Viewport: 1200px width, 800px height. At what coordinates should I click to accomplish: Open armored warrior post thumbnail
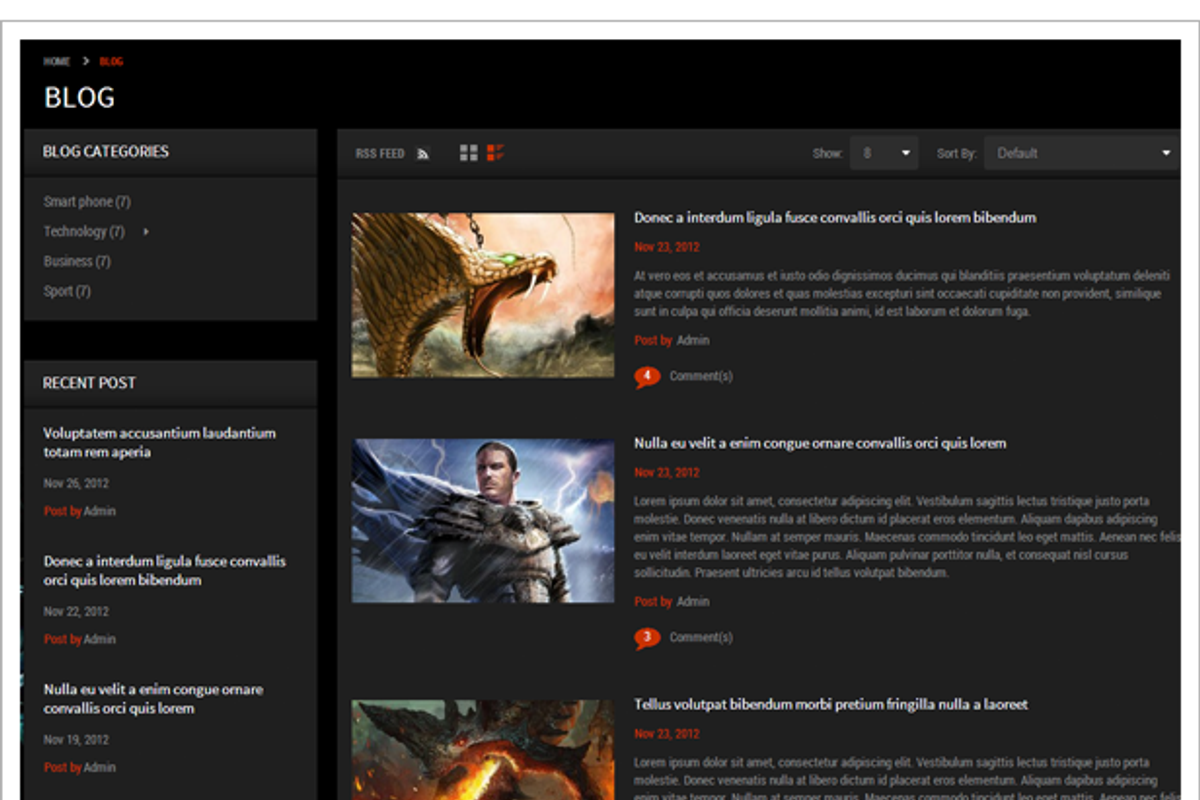click(483, 521)
